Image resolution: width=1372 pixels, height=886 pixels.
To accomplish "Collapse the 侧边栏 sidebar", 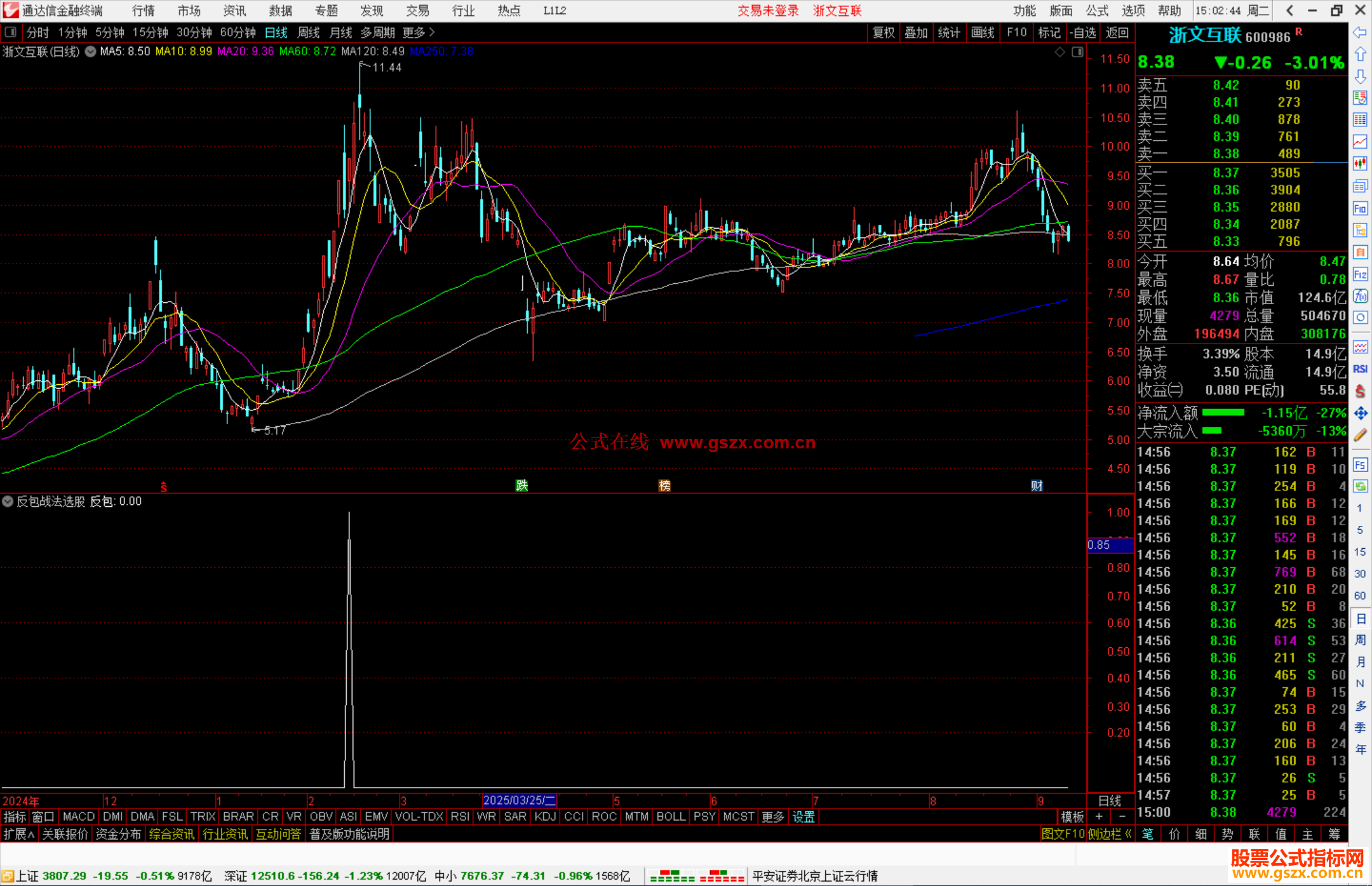I will point(1110,834).
